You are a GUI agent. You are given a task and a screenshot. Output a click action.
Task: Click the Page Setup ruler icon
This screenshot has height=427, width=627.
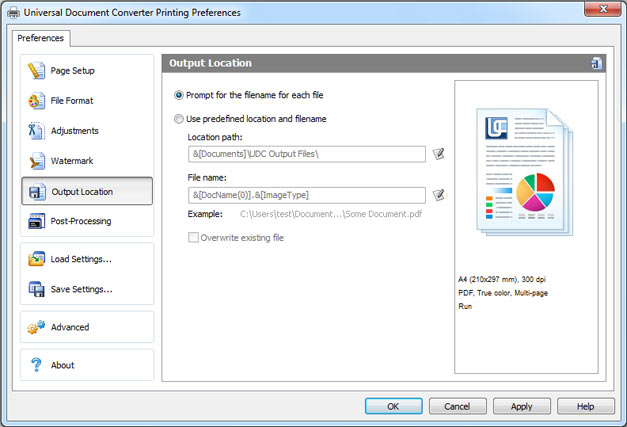(x=36, y=70)
